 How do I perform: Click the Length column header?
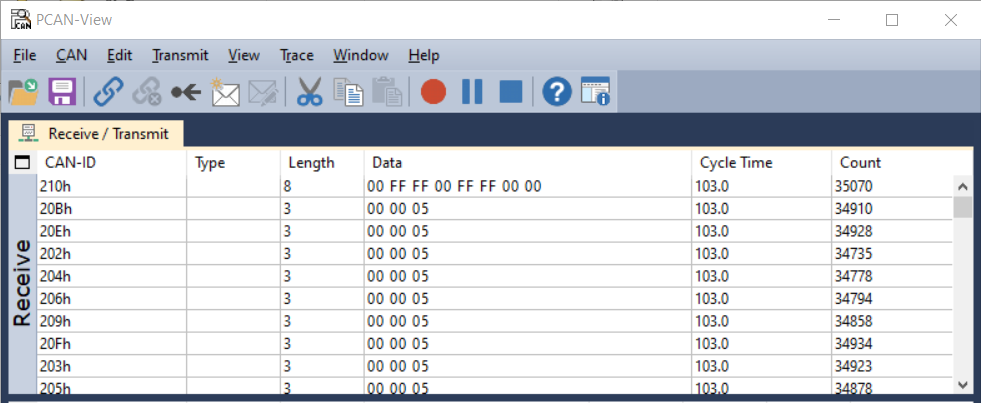(x=322, y=163)
